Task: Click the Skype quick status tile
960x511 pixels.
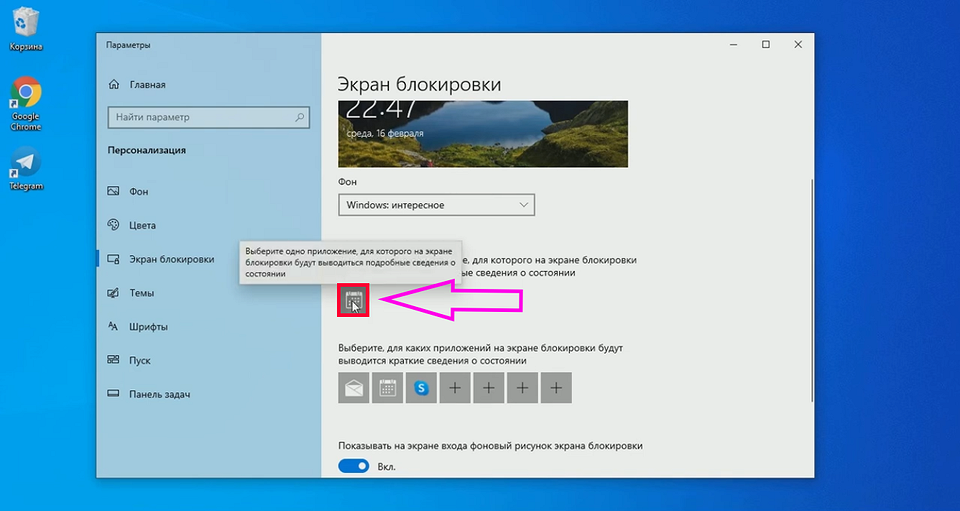Action: click(x=421, y=388)
